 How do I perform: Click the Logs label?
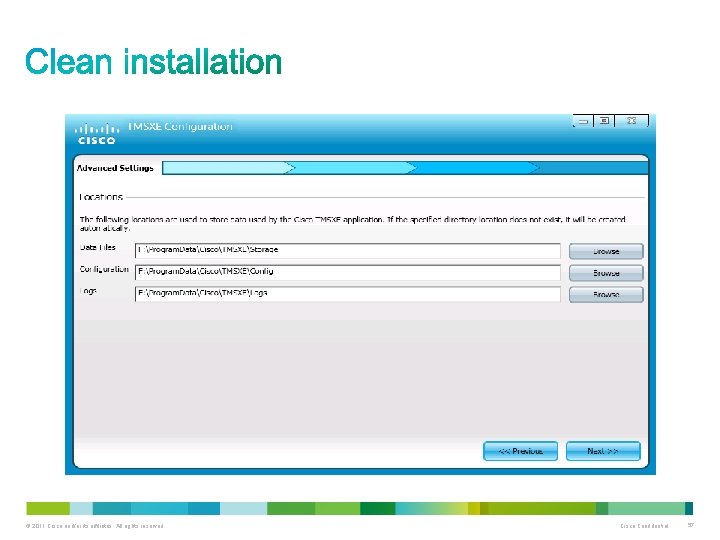pyautogui.click(x=88, y=291)
